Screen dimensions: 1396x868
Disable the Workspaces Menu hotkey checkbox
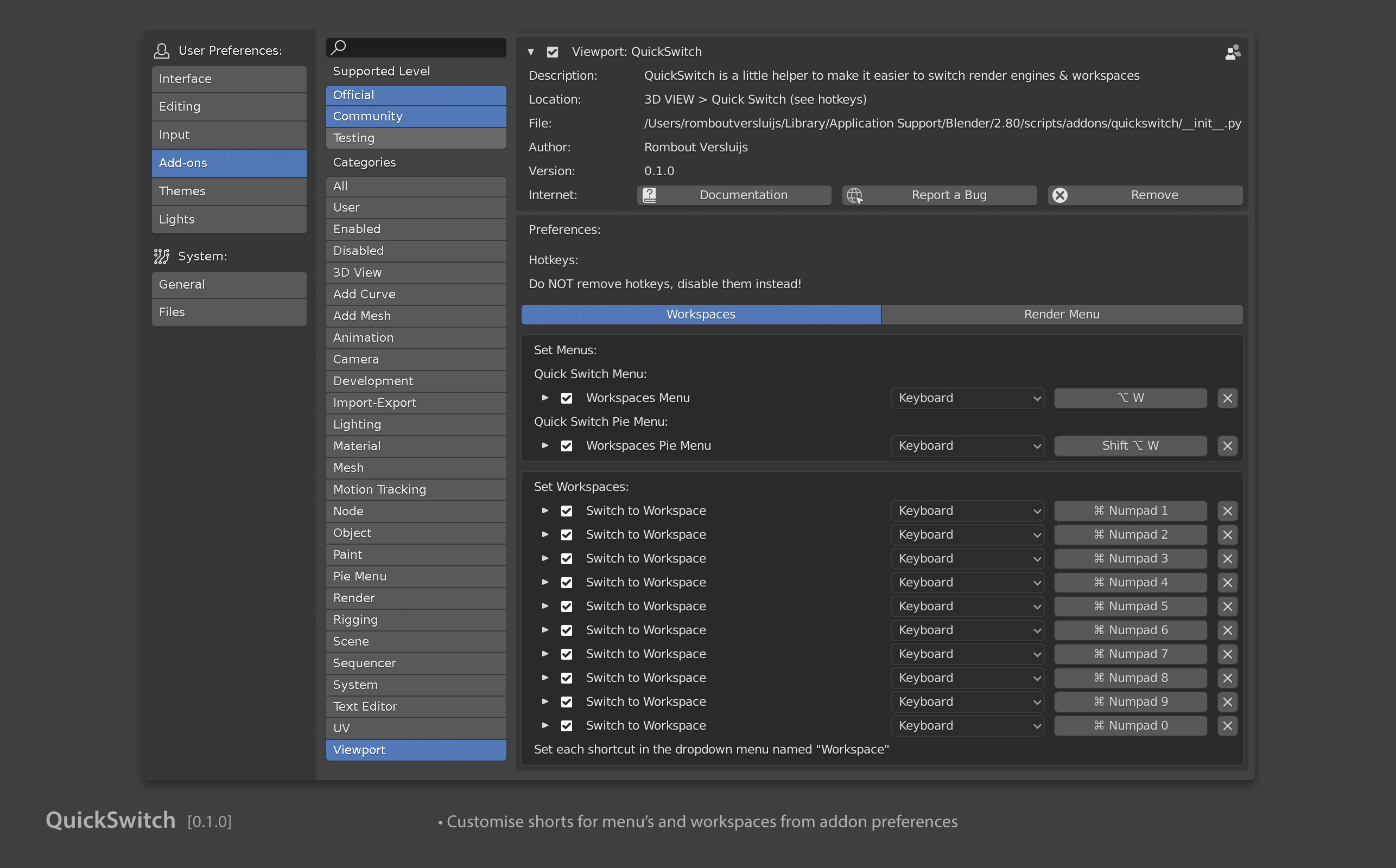coord(567,397)
